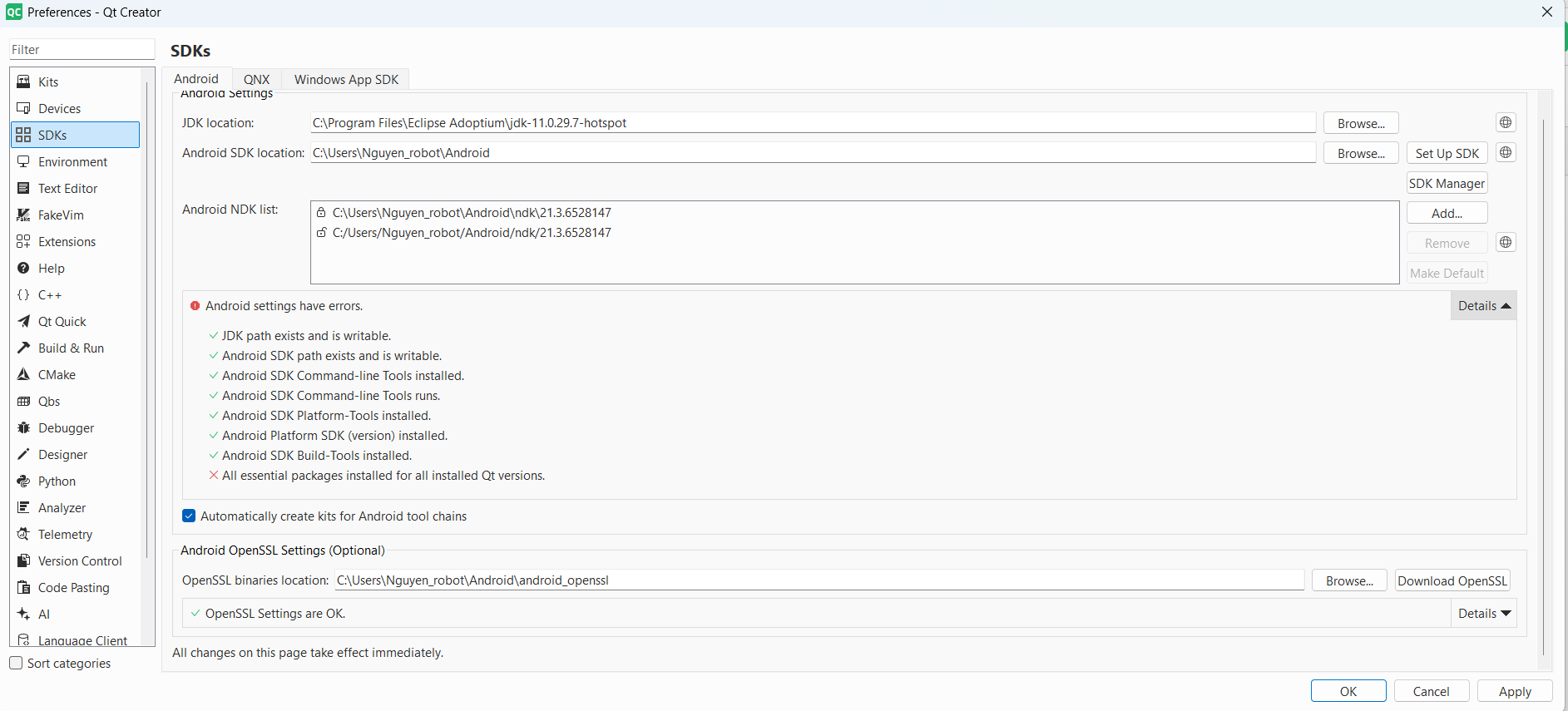1568x711 pixels.
Task: Enable Sort categories checkbox
Action: point(16,663)
